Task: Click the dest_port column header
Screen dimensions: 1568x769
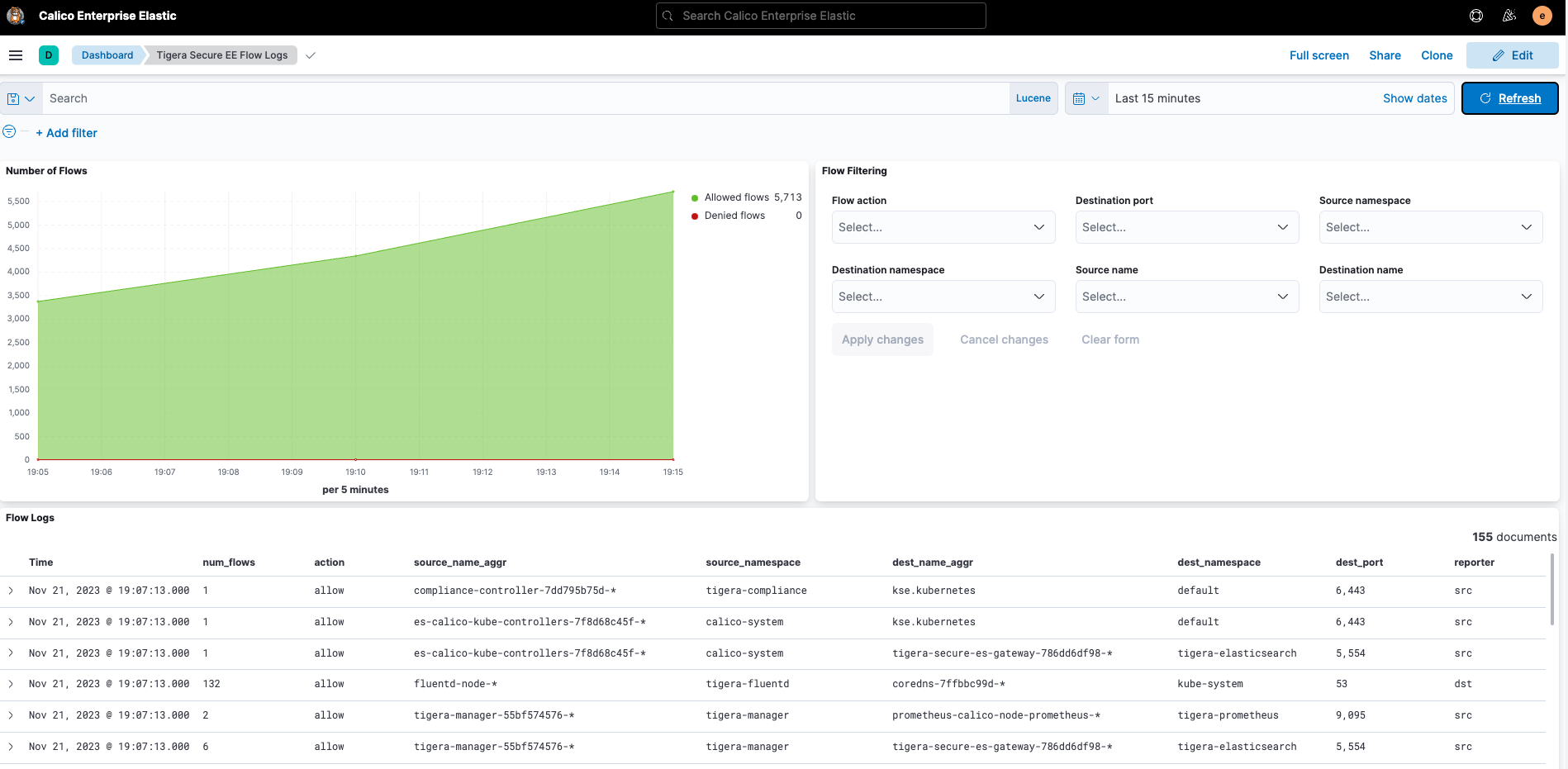Action: tap(1359, 563)
